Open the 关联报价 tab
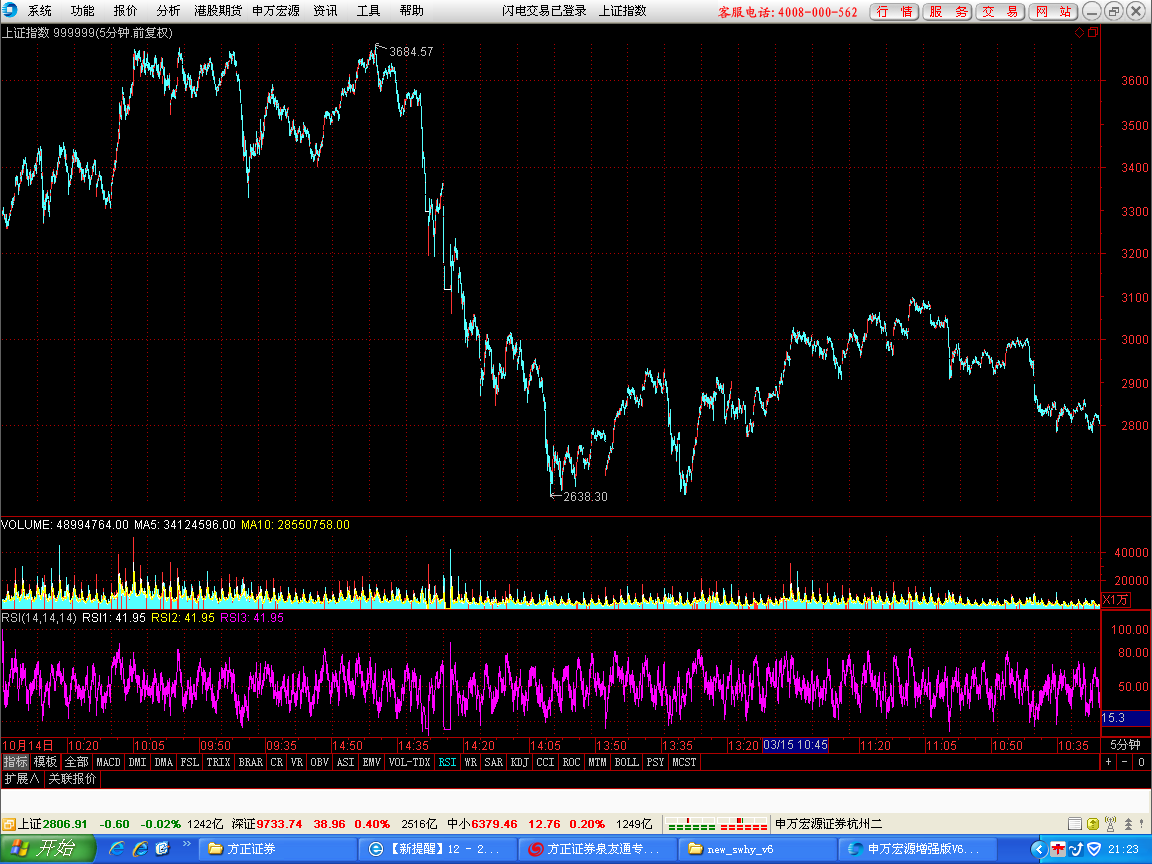This screenshot has height=864, width=1152. pos(72,778)
